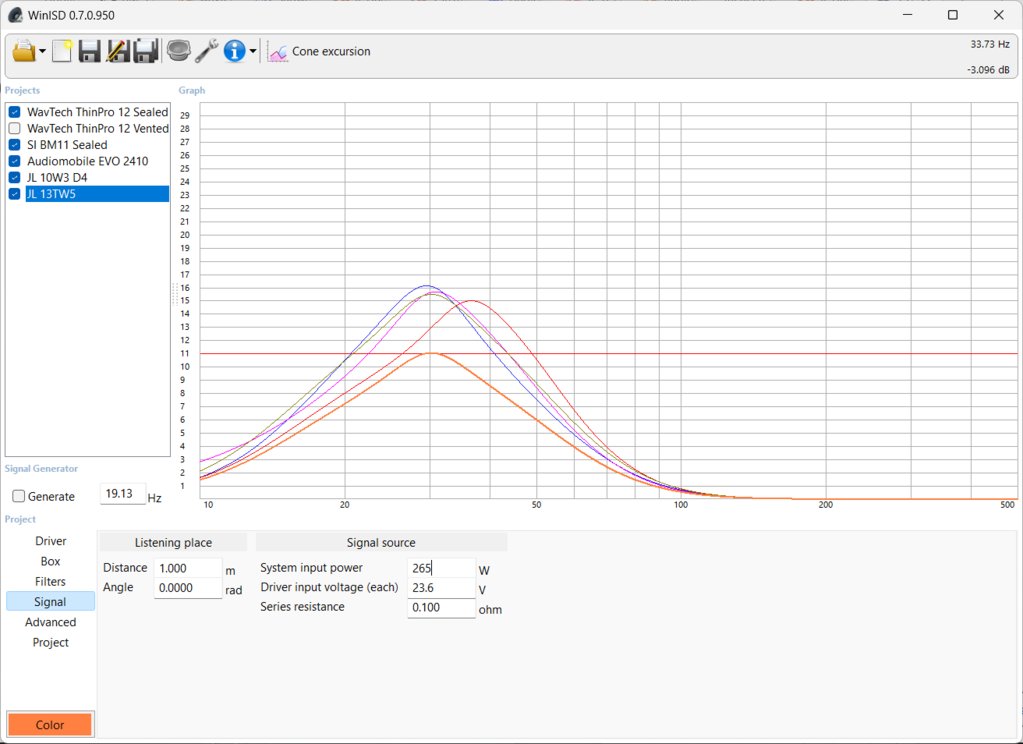Click the orange Color button
1023x744 pixels.
click(x=50, y=724)
